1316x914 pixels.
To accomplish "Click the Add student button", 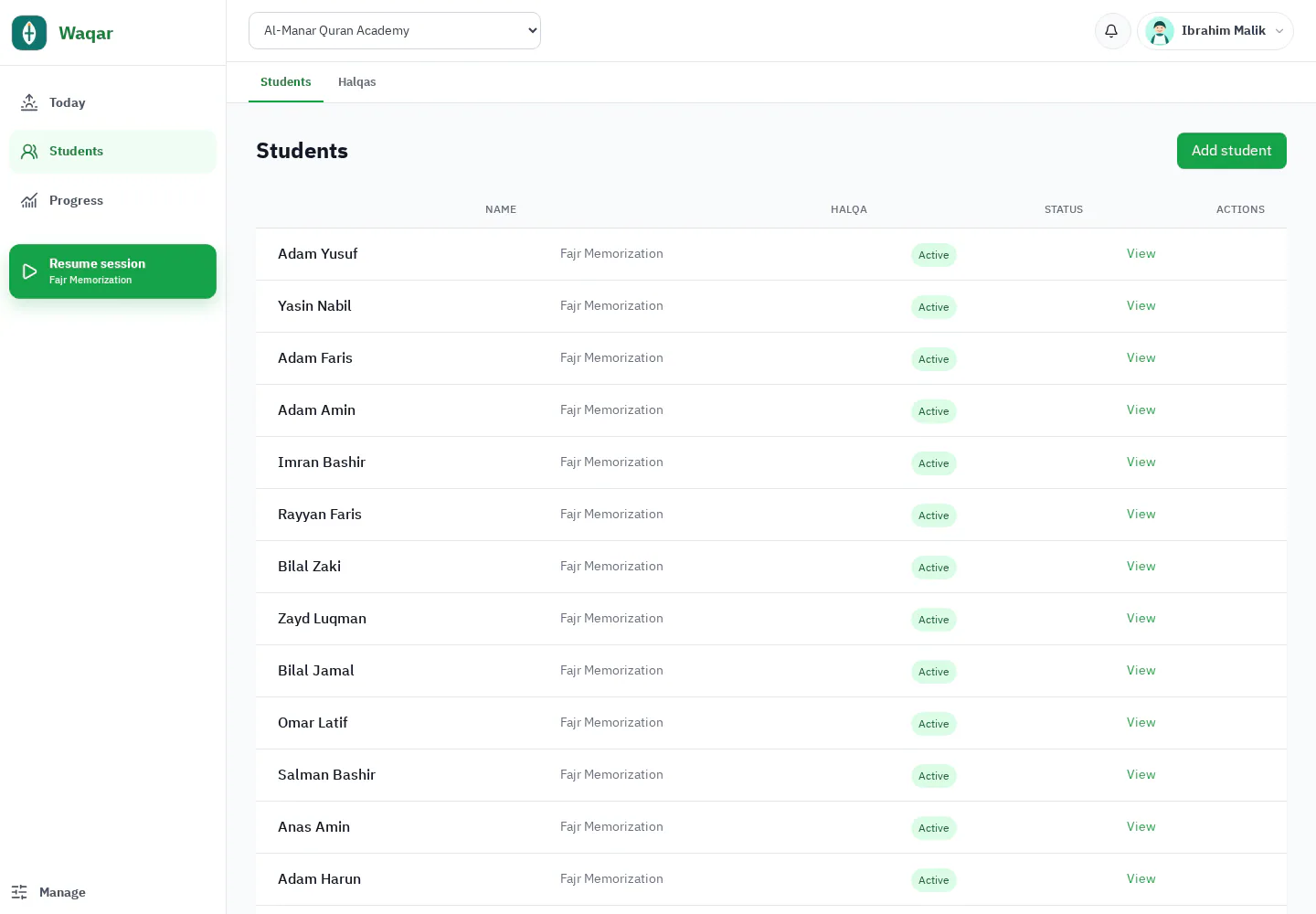I will [1231, 151].
